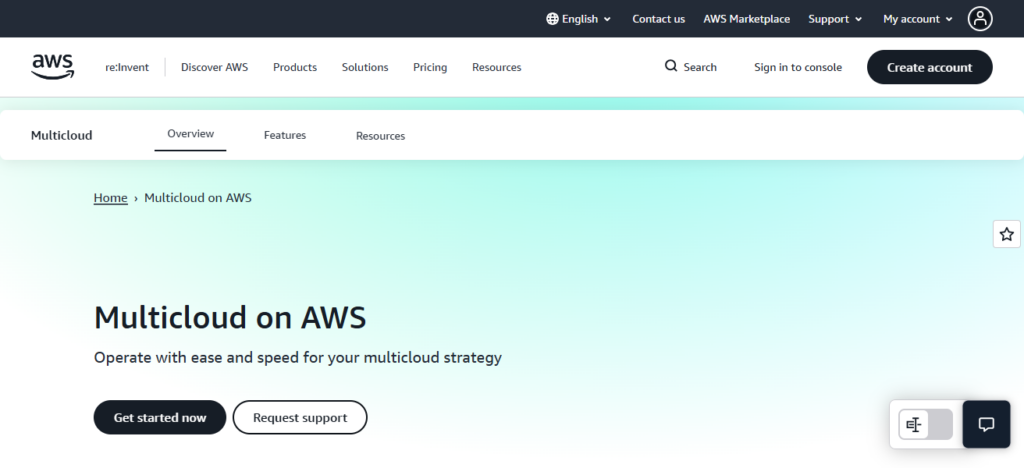Click the Create account button
Screen dimensions: 1024x468
point(929,67)
